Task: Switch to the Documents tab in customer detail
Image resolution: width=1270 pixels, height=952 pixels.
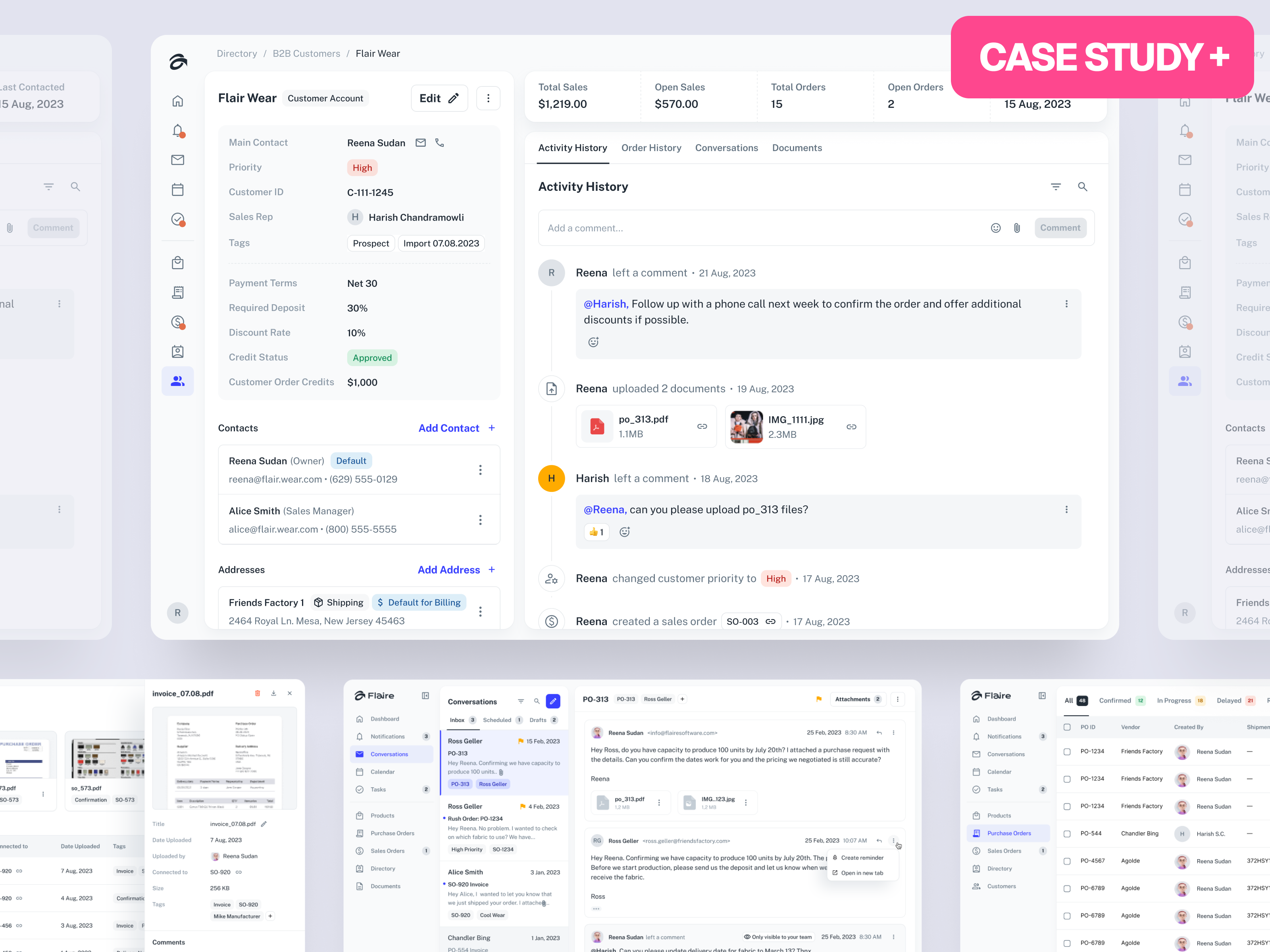Action: tap(797, 148)
